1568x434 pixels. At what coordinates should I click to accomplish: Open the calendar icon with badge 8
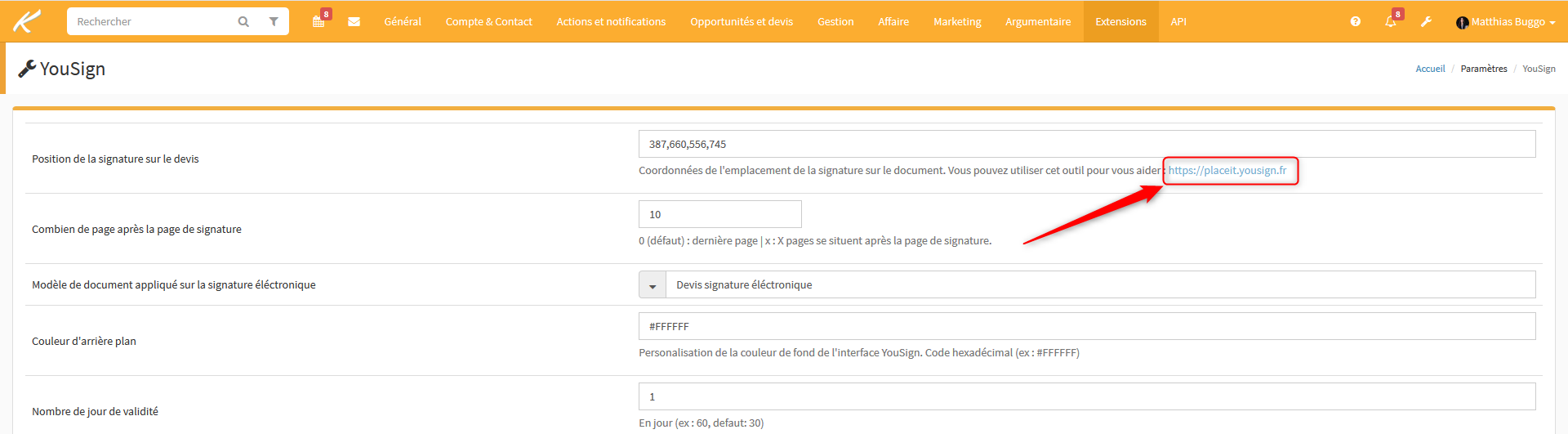point(319,21)
